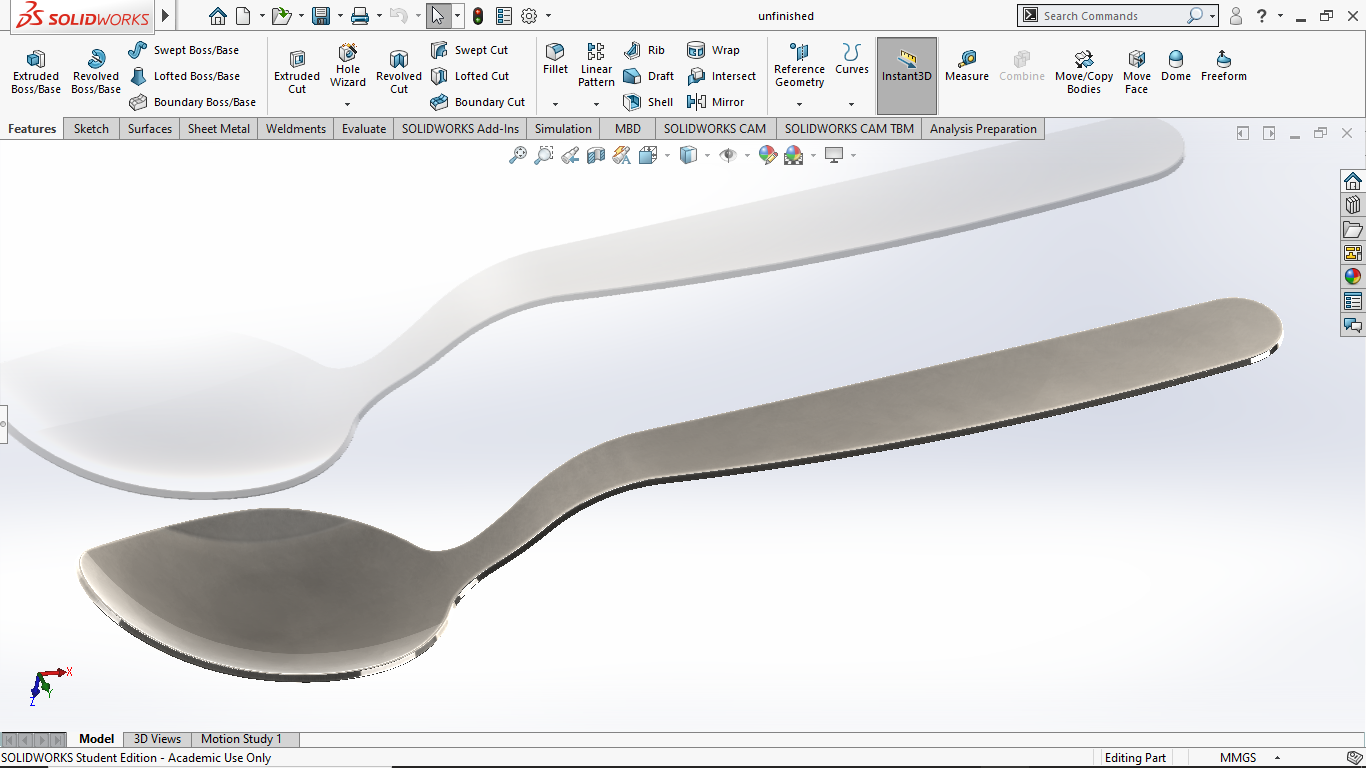
Task: Click Zoom to Area magnifier icon
Action: [x=544, y=155]
